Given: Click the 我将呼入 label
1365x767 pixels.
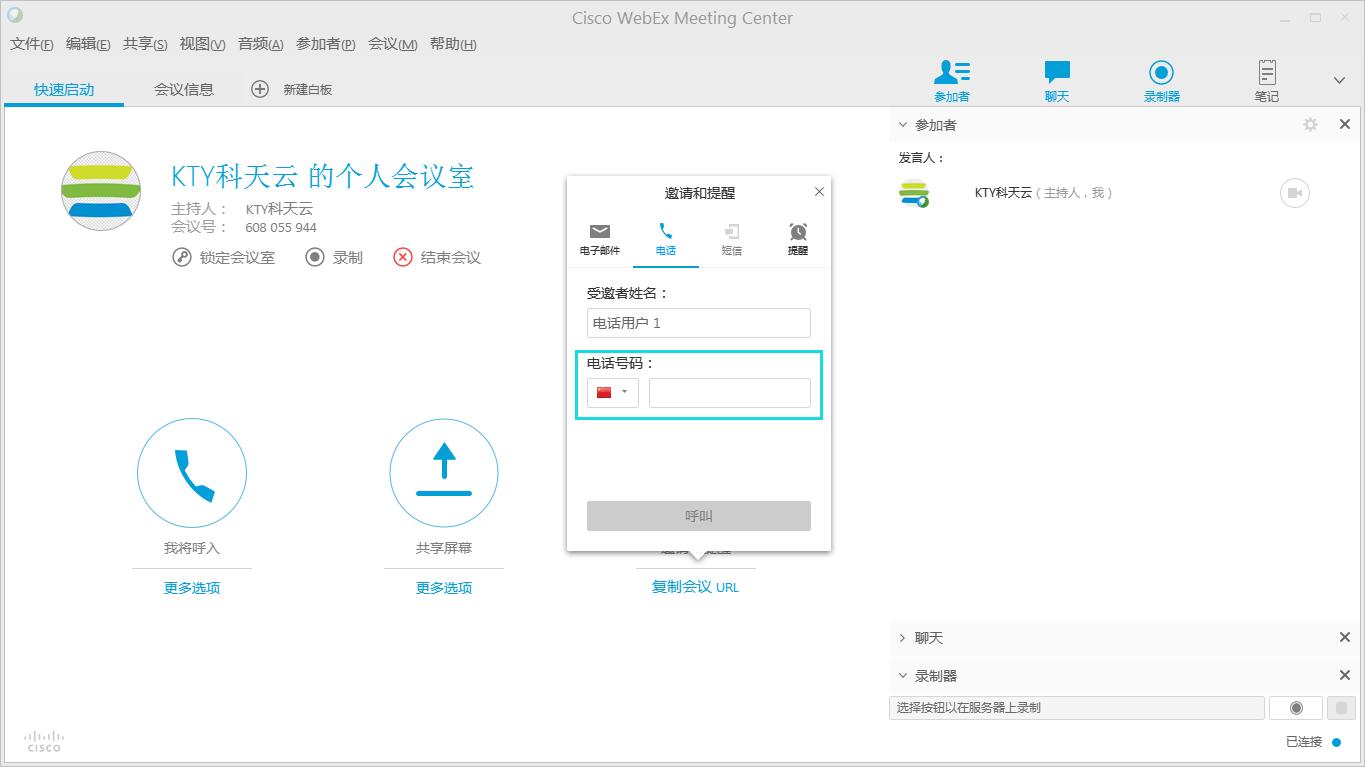Looking at the screenshot, I should click(192, 548).
